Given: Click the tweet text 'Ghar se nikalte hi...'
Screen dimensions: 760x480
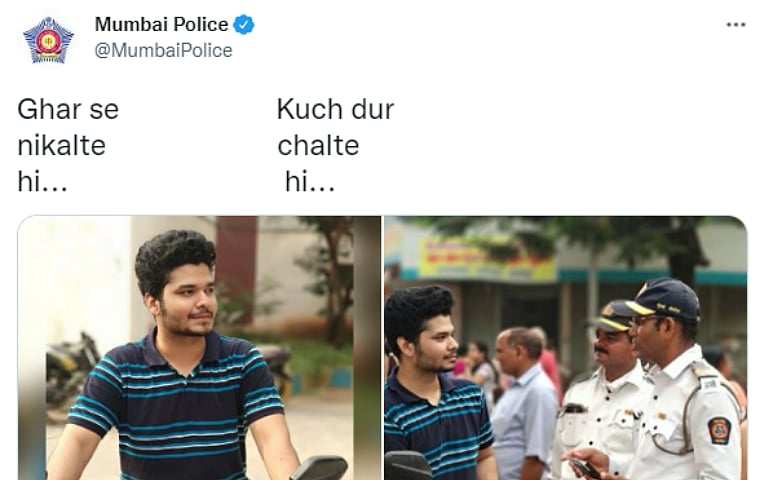Looking at the screenshot, I should (68, 145).
